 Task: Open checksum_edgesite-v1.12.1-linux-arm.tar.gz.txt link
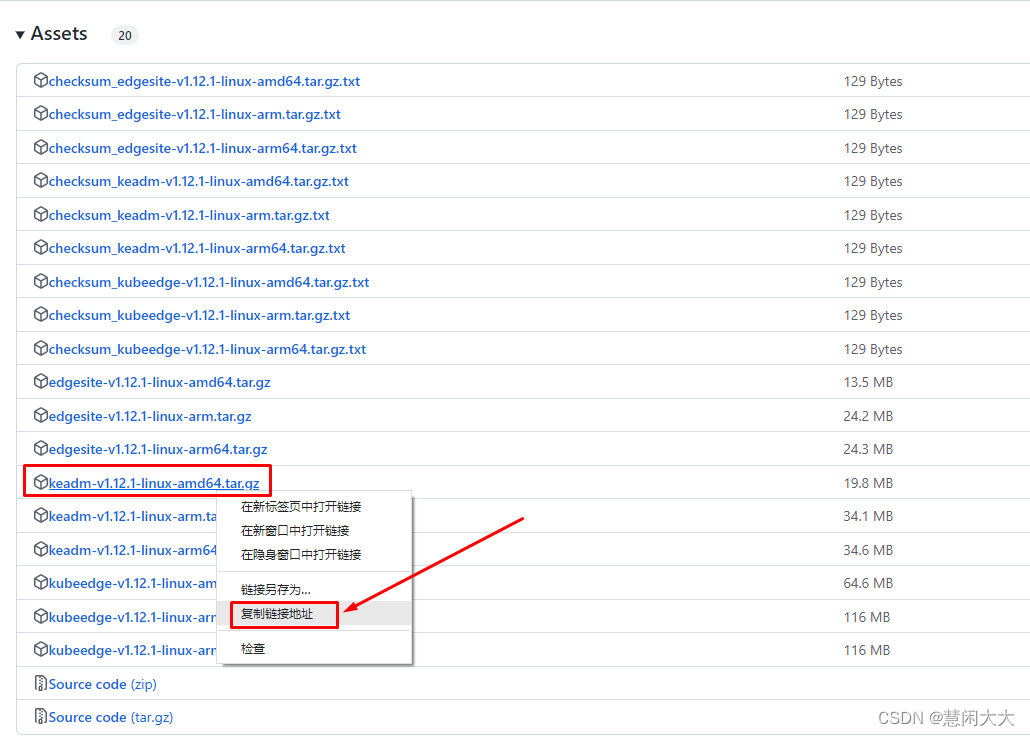[x=194, y=114]
